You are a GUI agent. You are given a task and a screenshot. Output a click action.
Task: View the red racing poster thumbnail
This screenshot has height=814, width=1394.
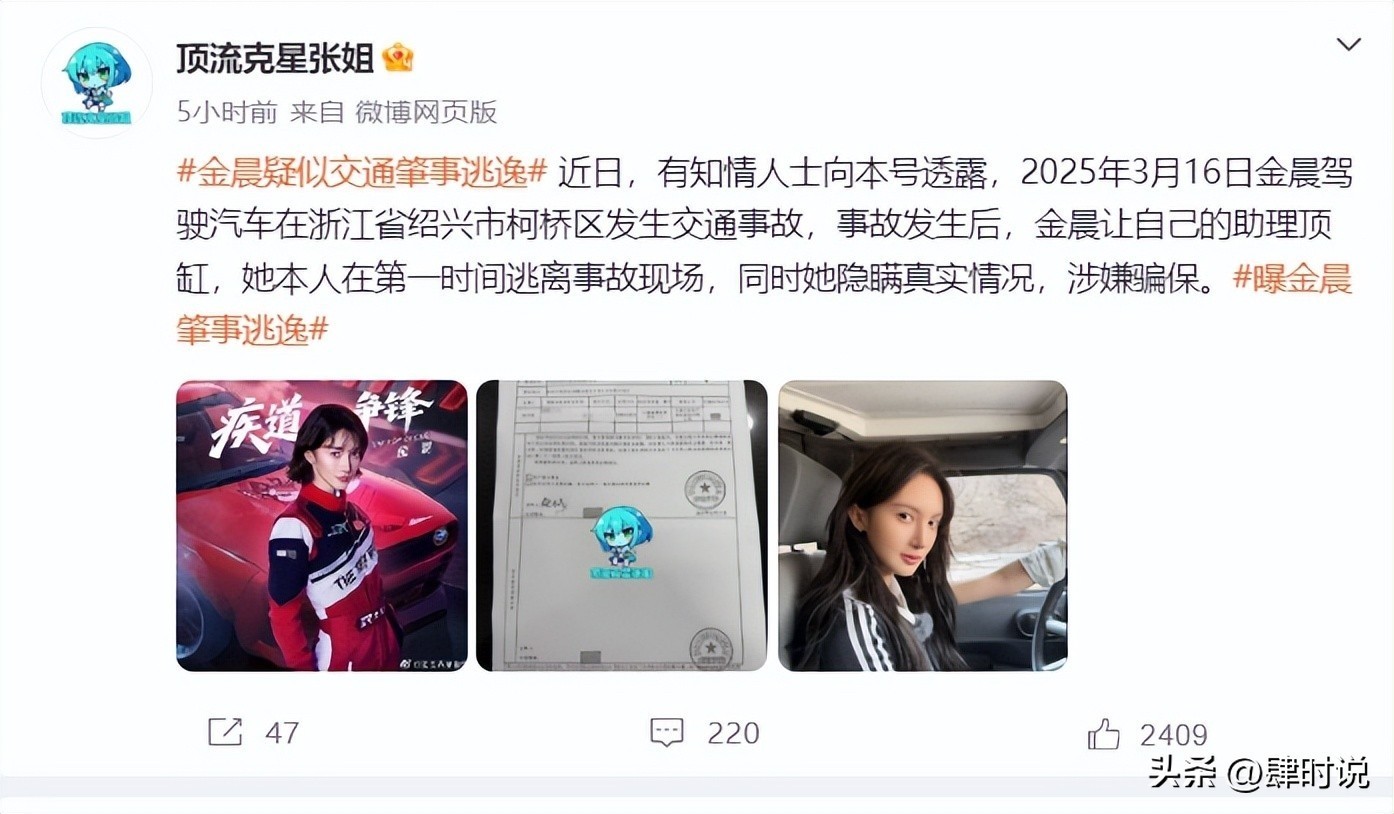point(322,525)
